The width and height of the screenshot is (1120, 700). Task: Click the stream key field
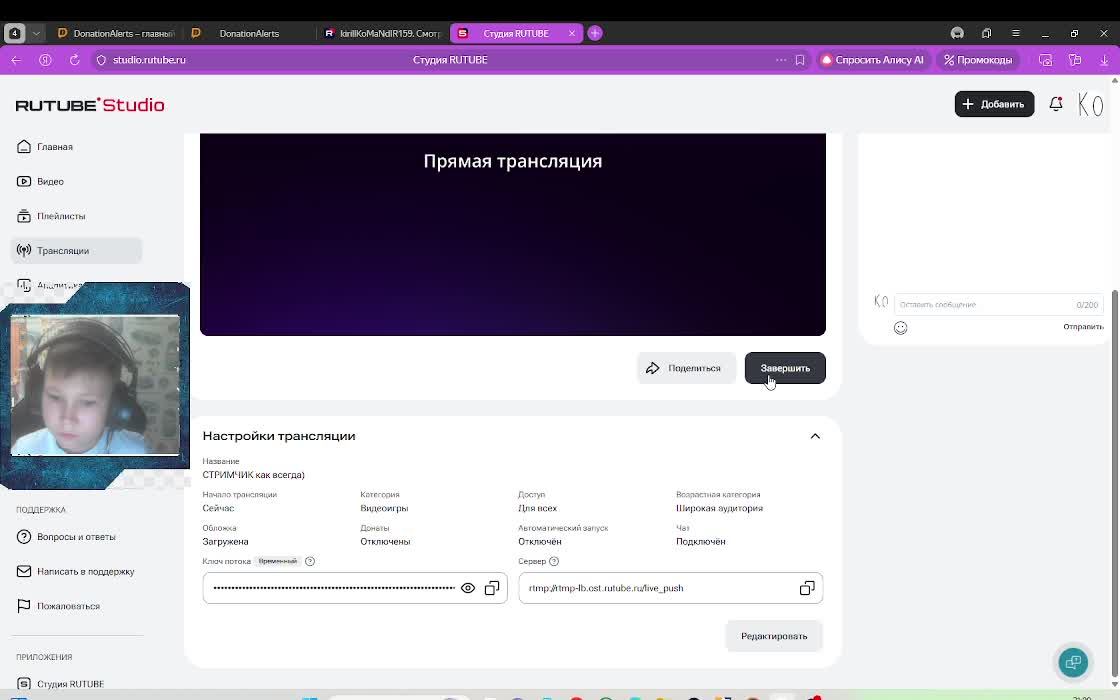[x=355, y=588]
